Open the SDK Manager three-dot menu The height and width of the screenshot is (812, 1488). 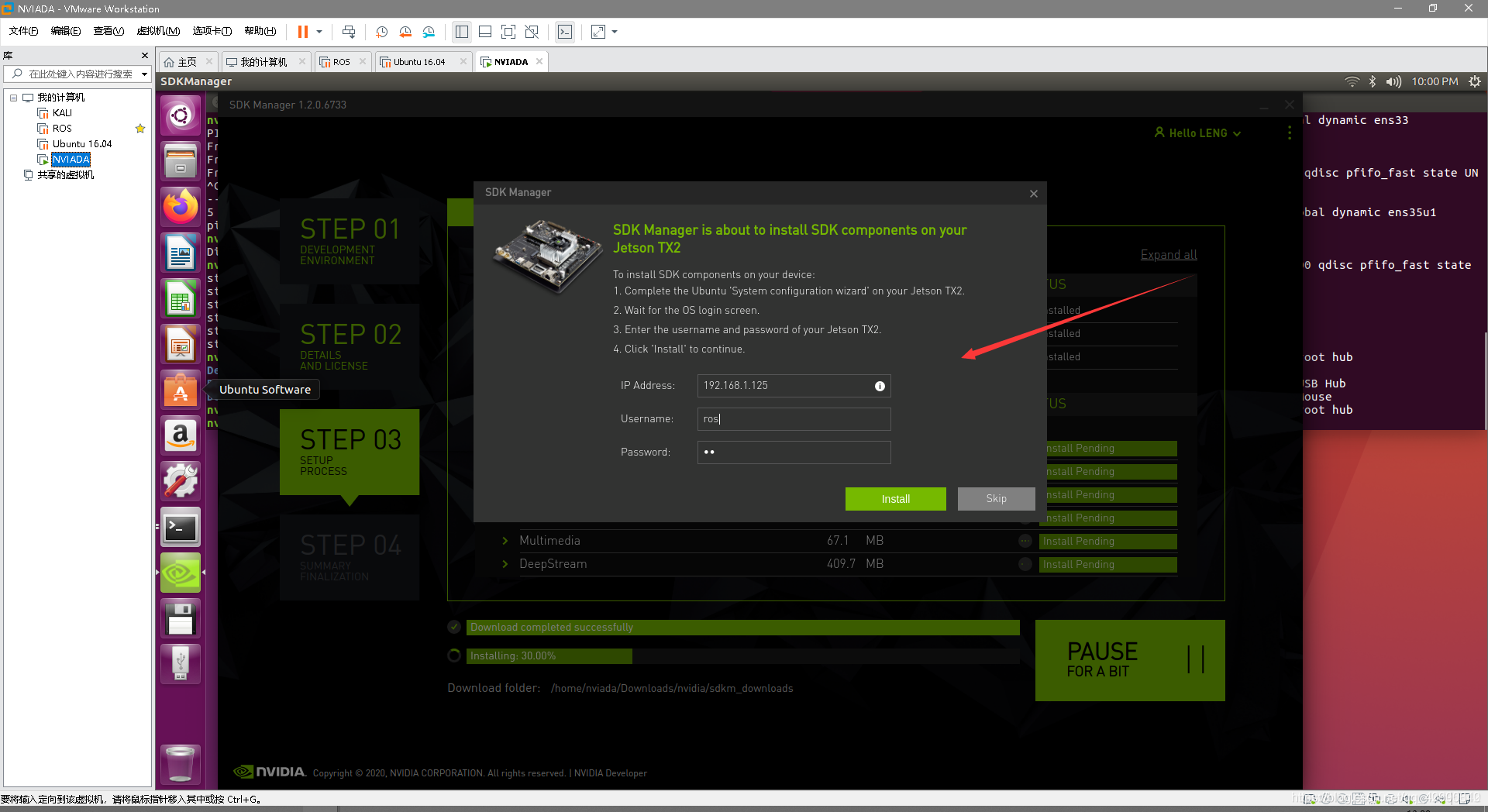pos(1289,133)
